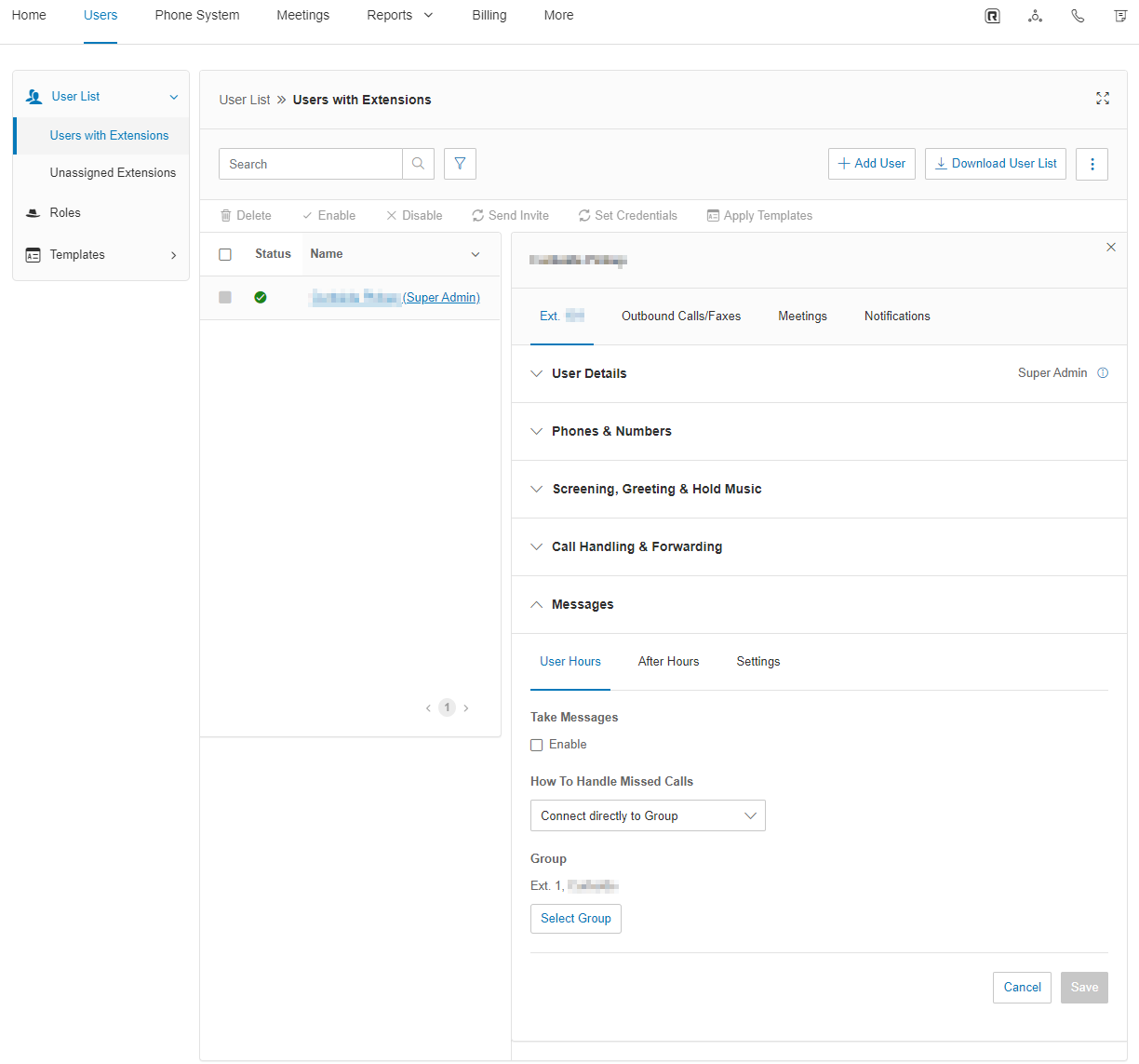The image size is (1139, 1064).
Task: Open the Billing menu
Action: 489,15
